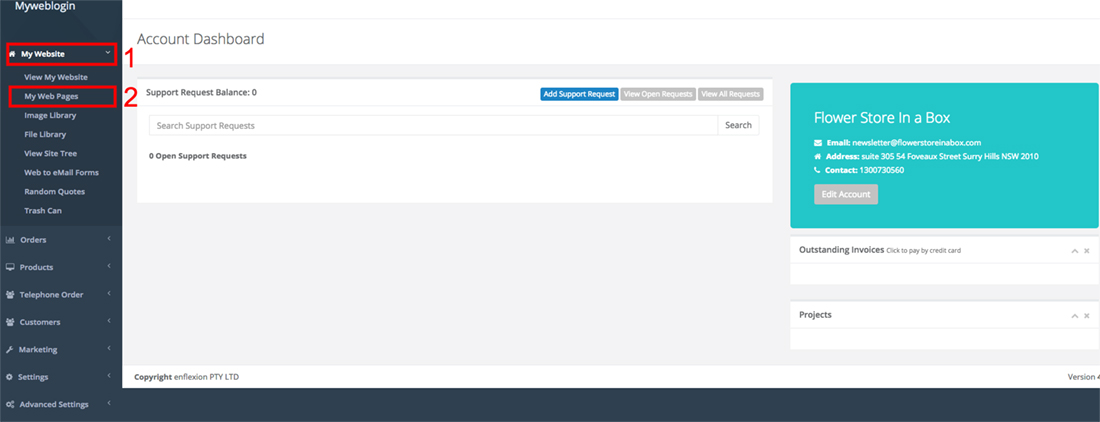This screenshot has height=422, width=1100.
Task: Click the phone icon beside Contact
Action: (x=817, y=170)
